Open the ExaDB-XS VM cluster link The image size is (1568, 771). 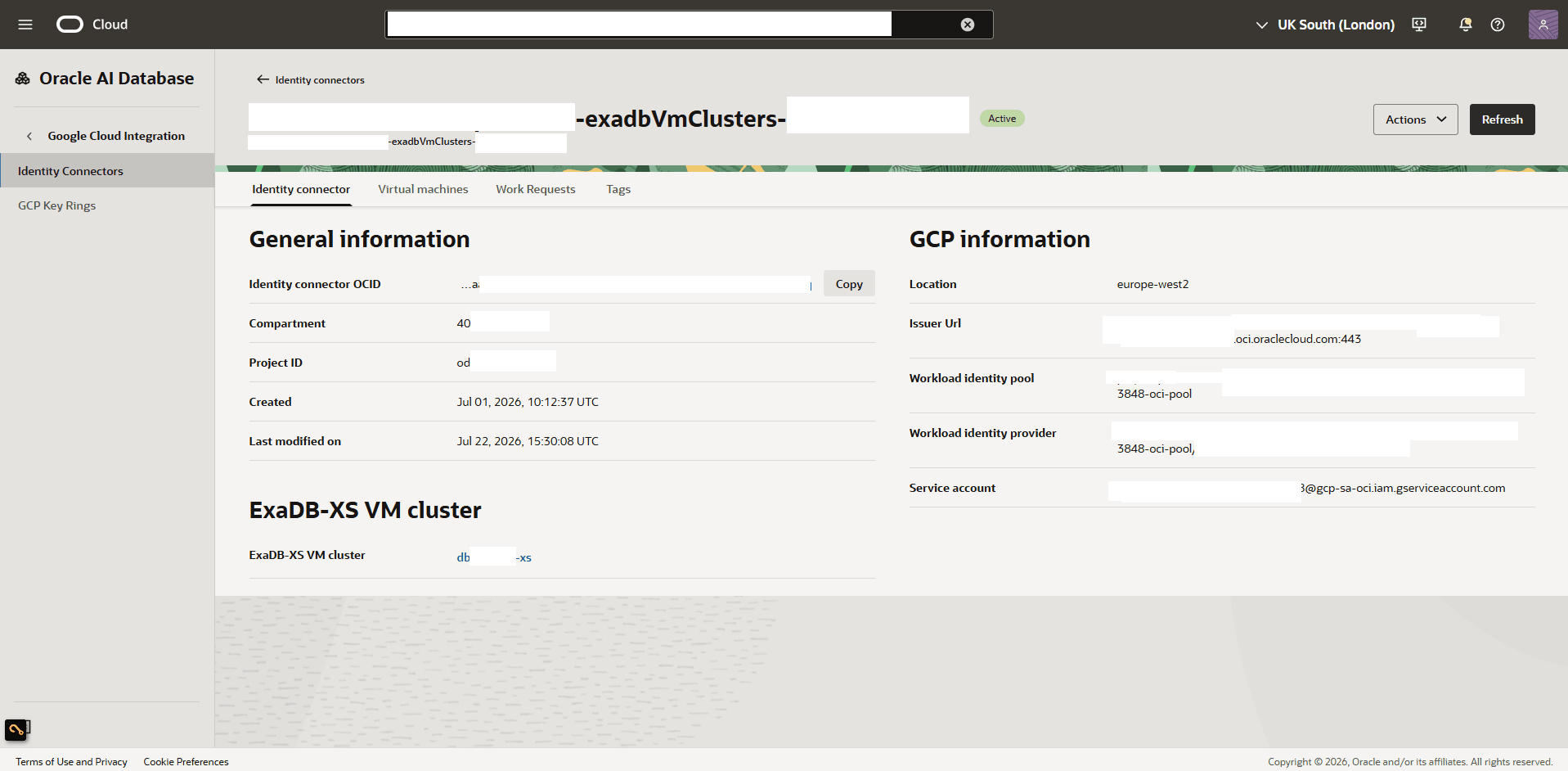tap(494, 557)
